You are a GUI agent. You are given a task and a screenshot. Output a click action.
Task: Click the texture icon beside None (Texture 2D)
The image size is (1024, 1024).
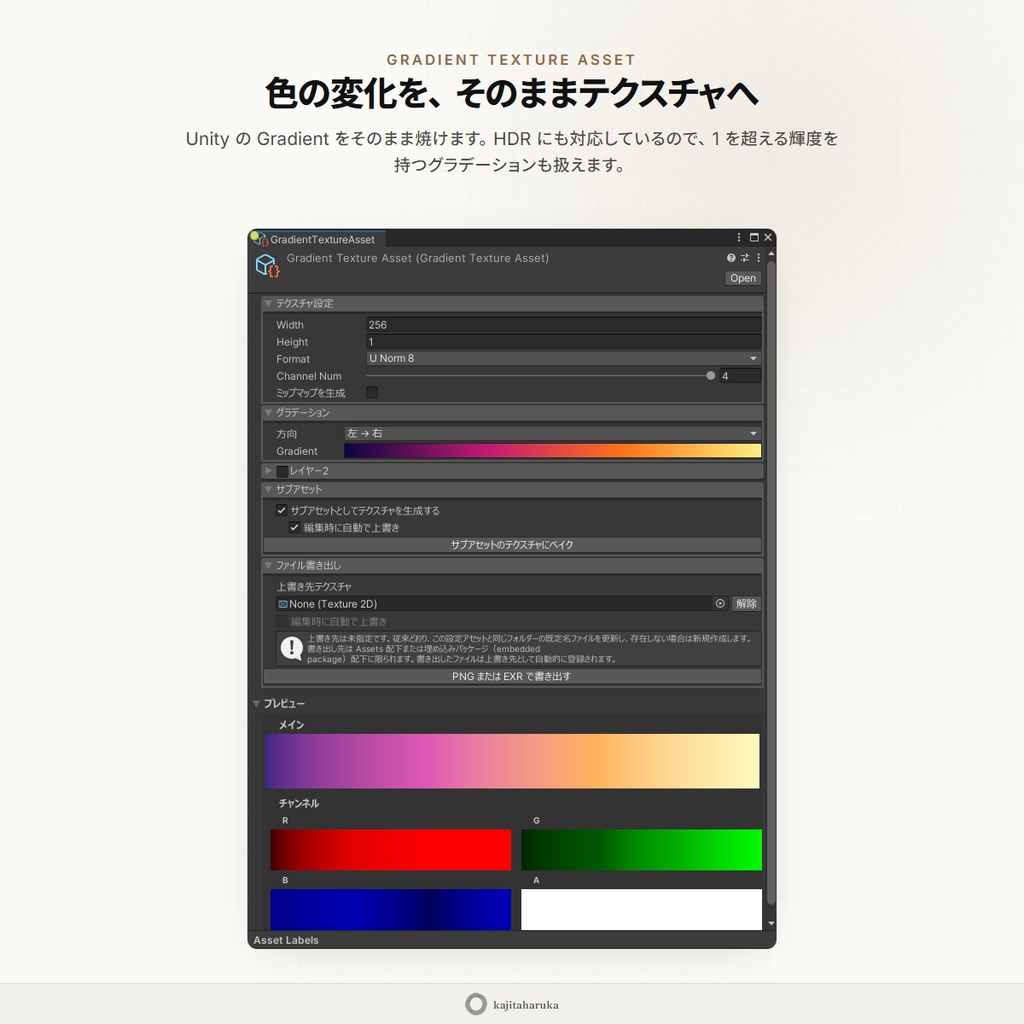coord(283,604)
